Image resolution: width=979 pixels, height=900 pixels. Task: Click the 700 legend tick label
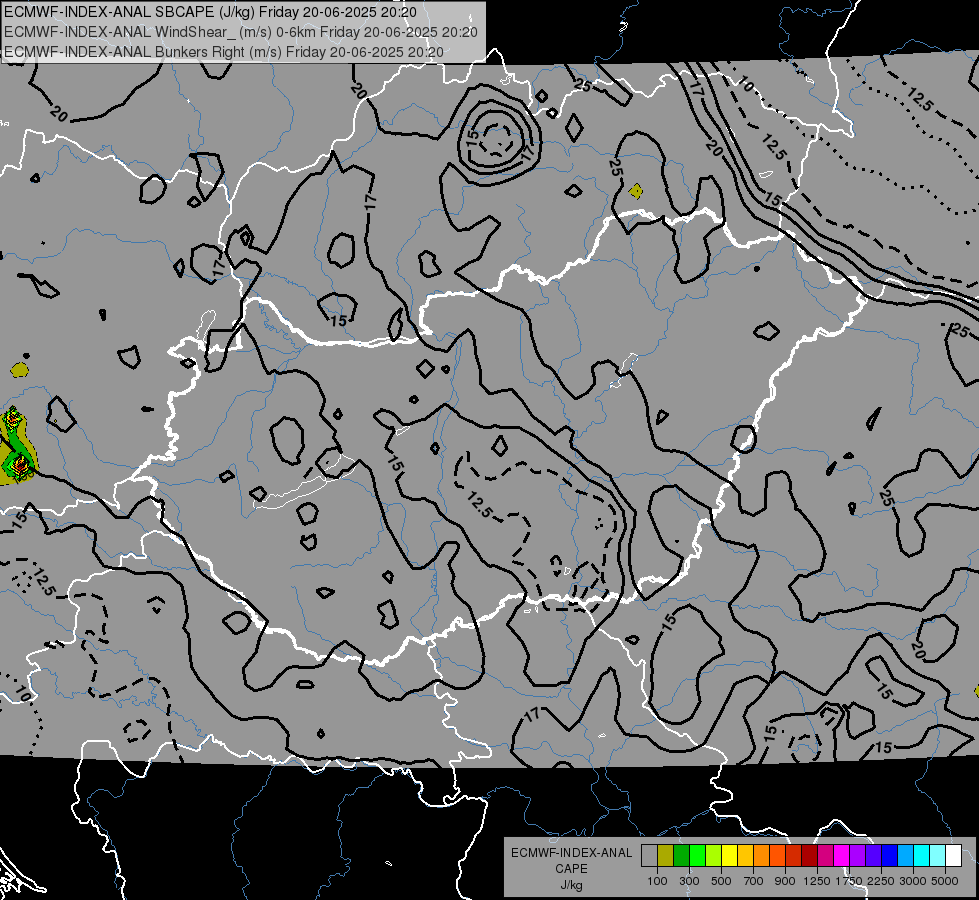coord(754,881)
